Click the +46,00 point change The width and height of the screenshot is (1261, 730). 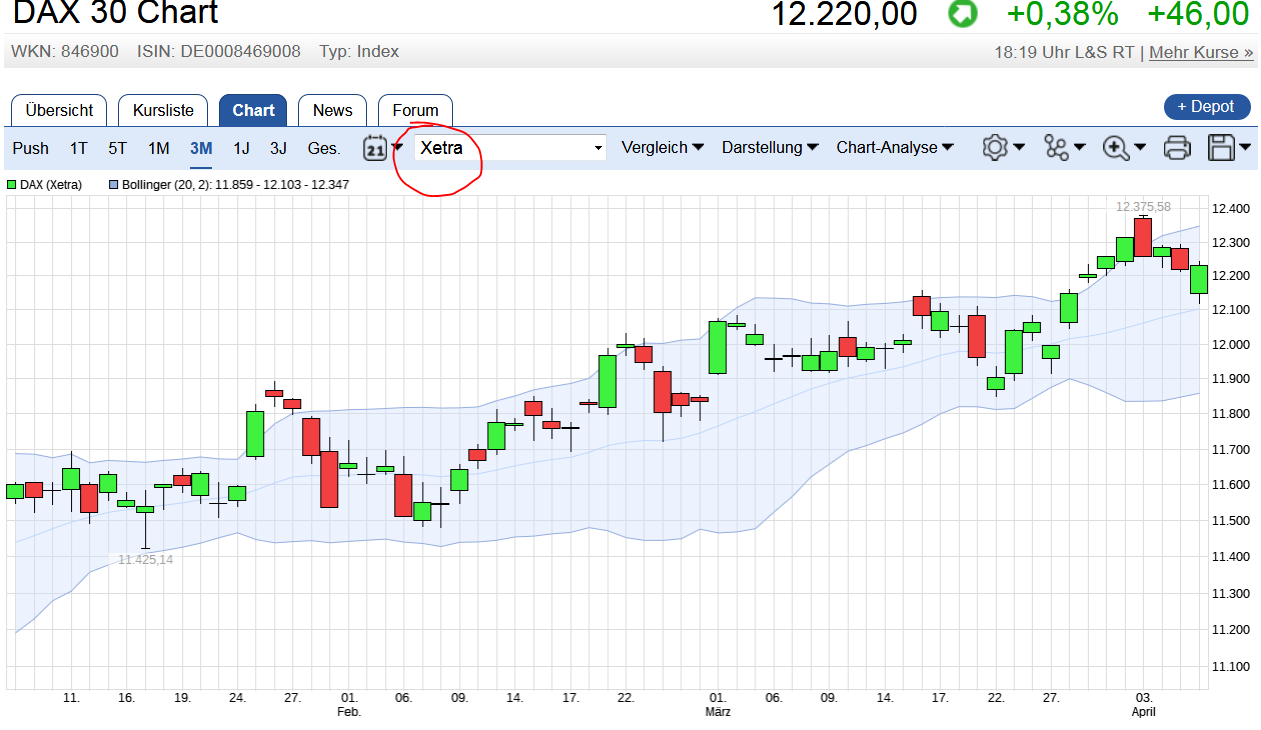1198,14
